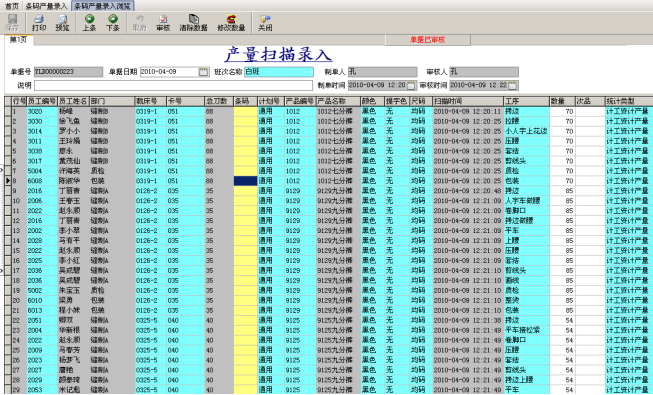Click the 班次名称 field showing 白班
Viewport: 653px width, 395px height.
pos(279,72)
